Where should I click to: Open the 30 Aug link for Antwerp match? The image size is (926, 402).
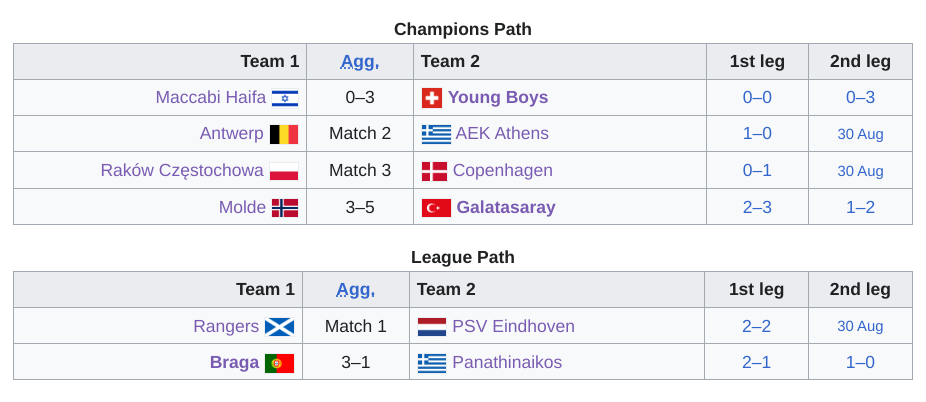(860, 135)
